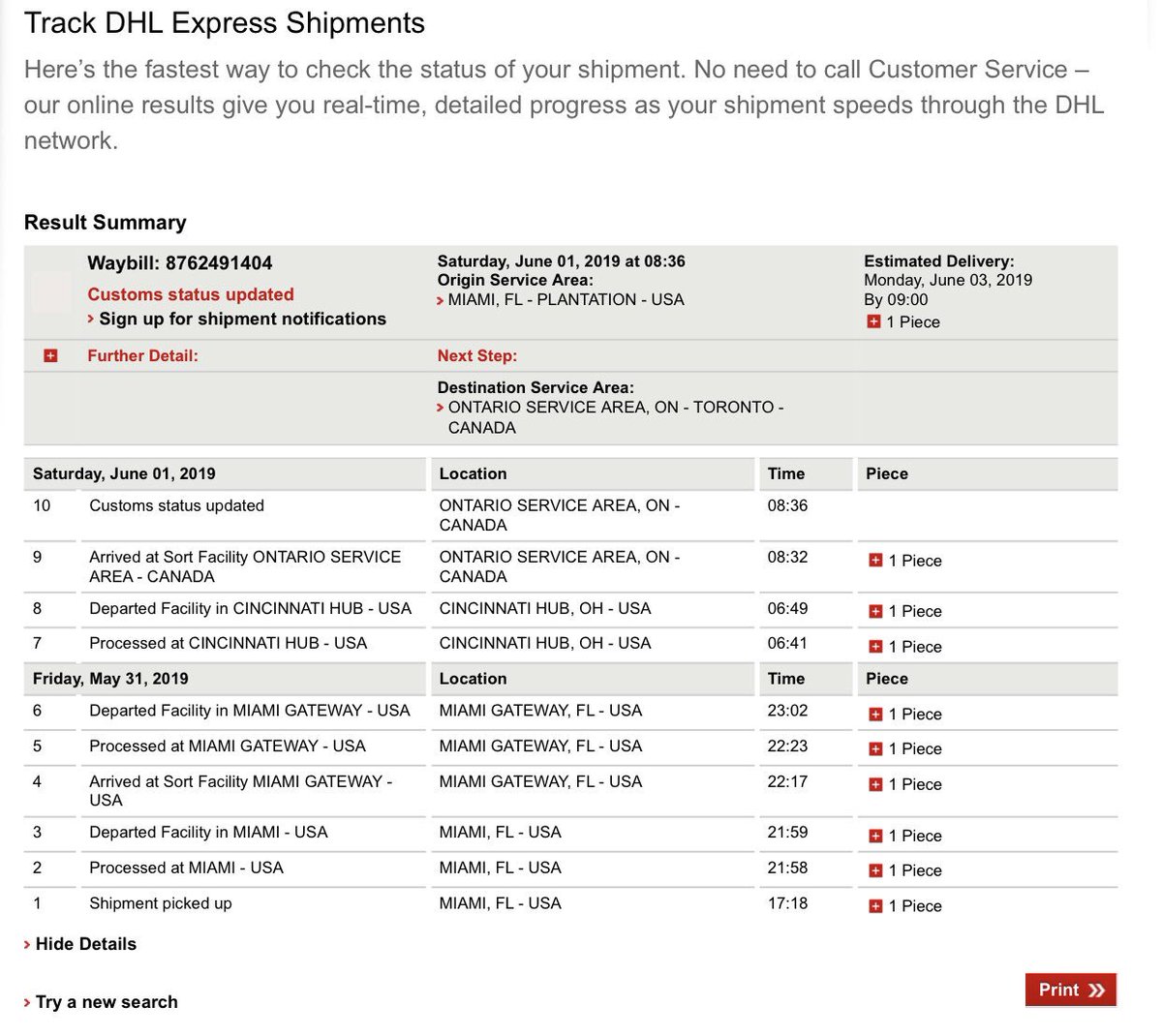Click Destination Service Area label
Screen dimensions: 1162x1036
point(535,387)
